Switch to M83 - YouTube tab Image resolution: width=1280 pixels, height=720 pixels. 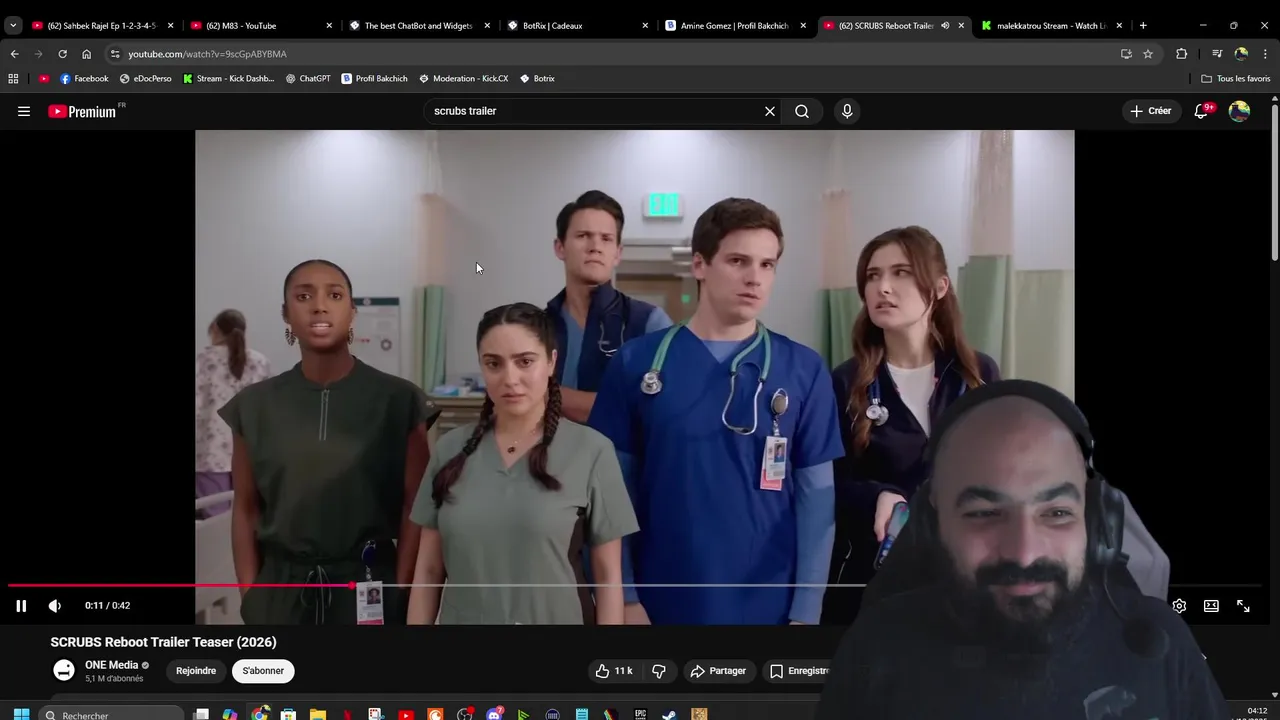[x=262, y=25]
